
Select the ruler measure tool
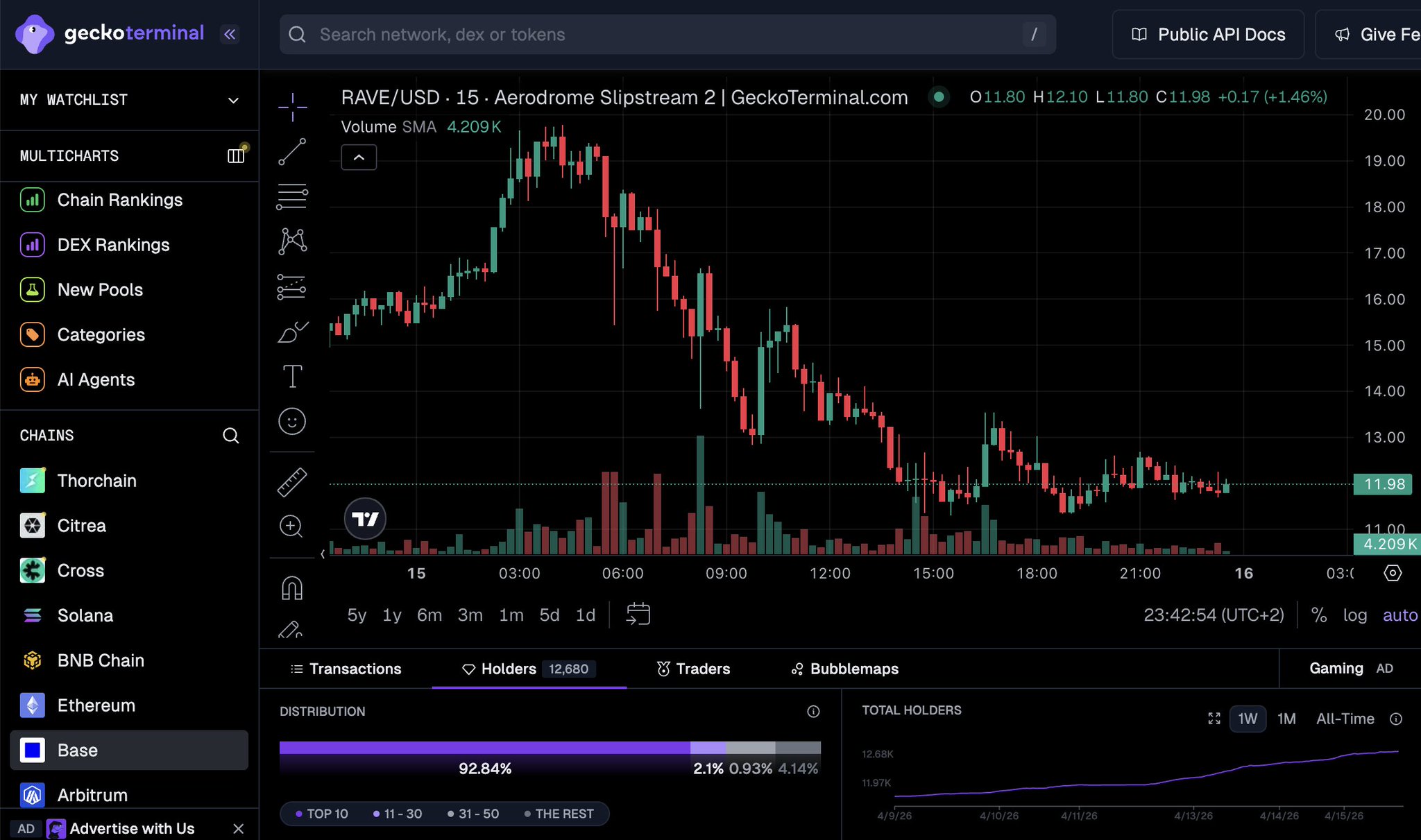click(x=292, y=482)
